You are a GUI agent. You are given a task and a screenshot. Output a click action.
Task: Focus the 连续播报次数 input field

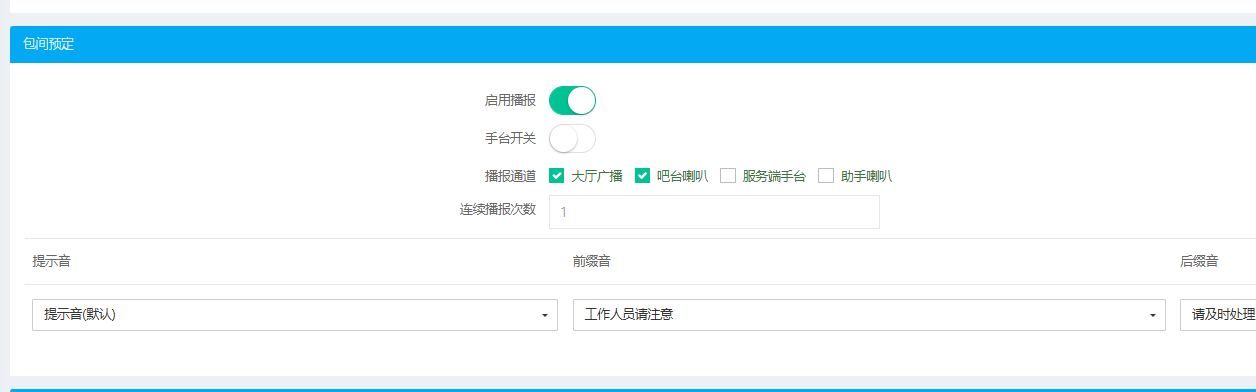click(714, 212)
